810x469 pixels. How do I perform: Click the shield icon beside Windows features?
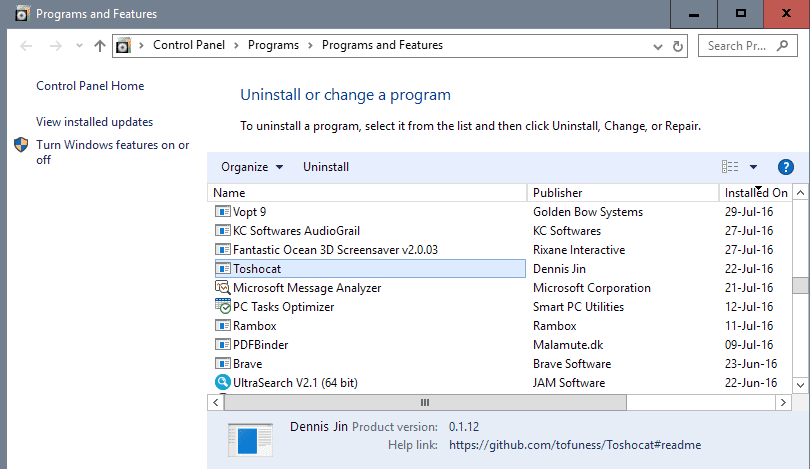coord(21,145)
